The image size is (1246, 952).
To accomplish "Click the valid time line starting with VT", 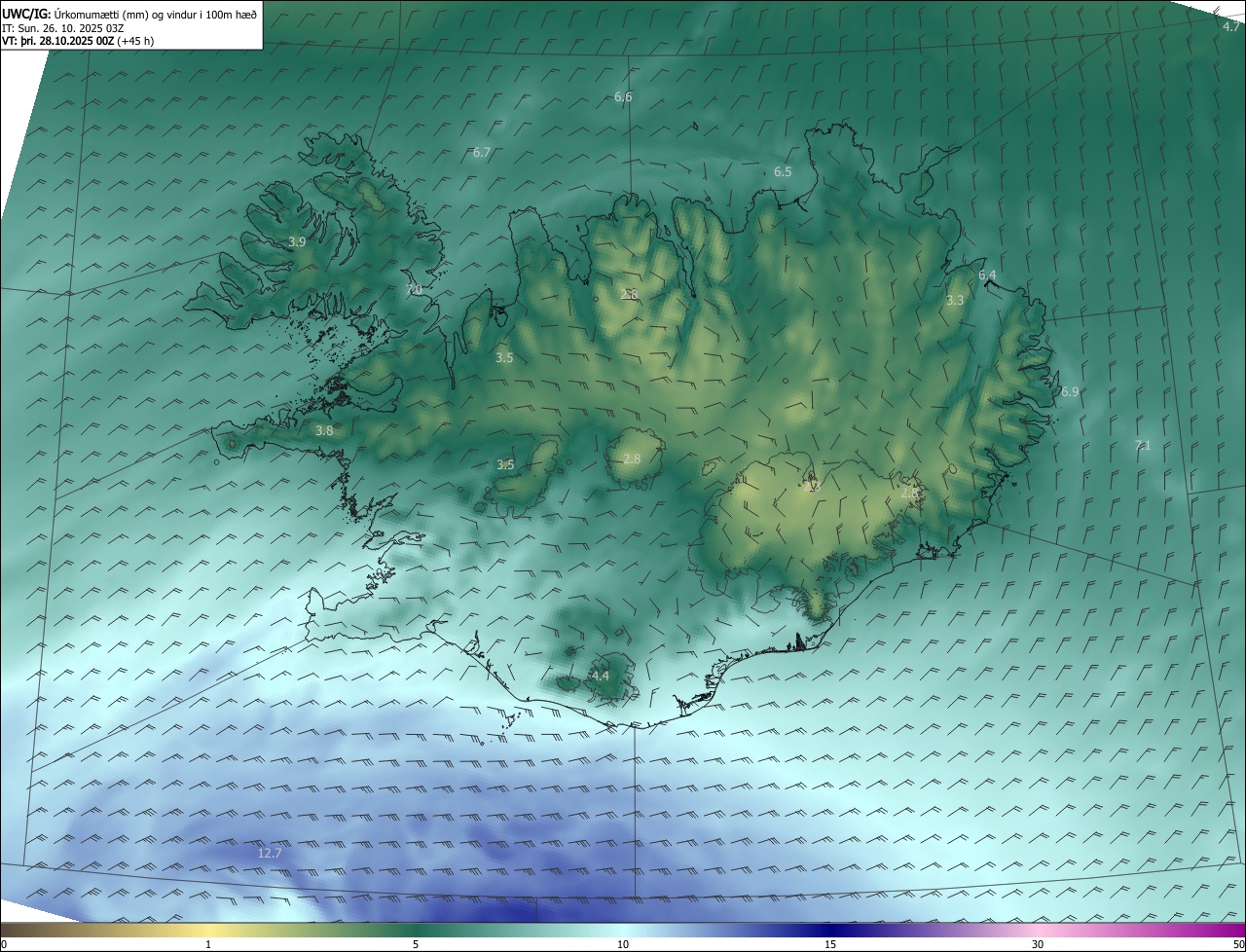I will tap(78, 41).
